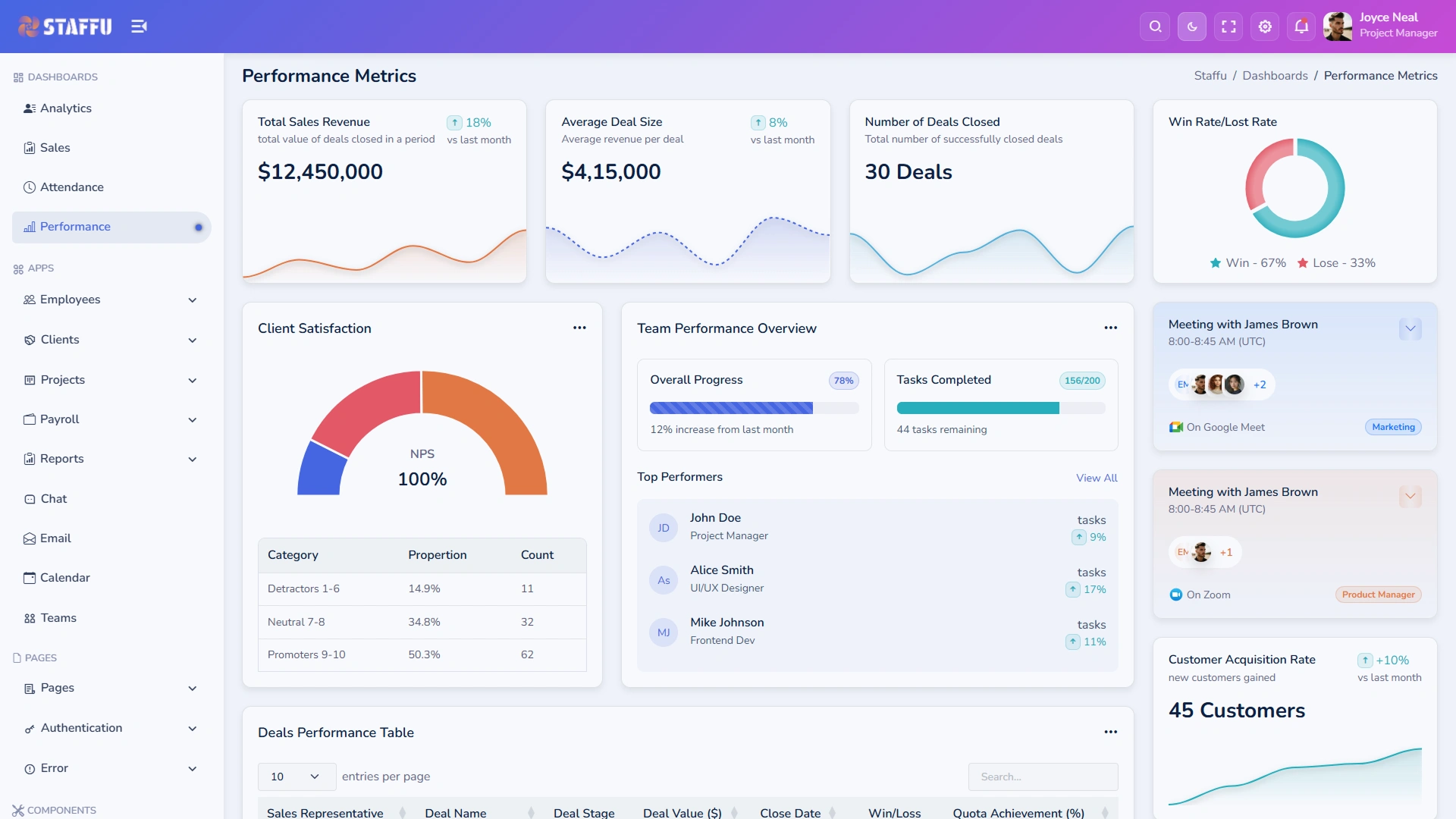
Task: Click the Overall Progress bar
Action: pyautogui.click(x=754, y=408)
